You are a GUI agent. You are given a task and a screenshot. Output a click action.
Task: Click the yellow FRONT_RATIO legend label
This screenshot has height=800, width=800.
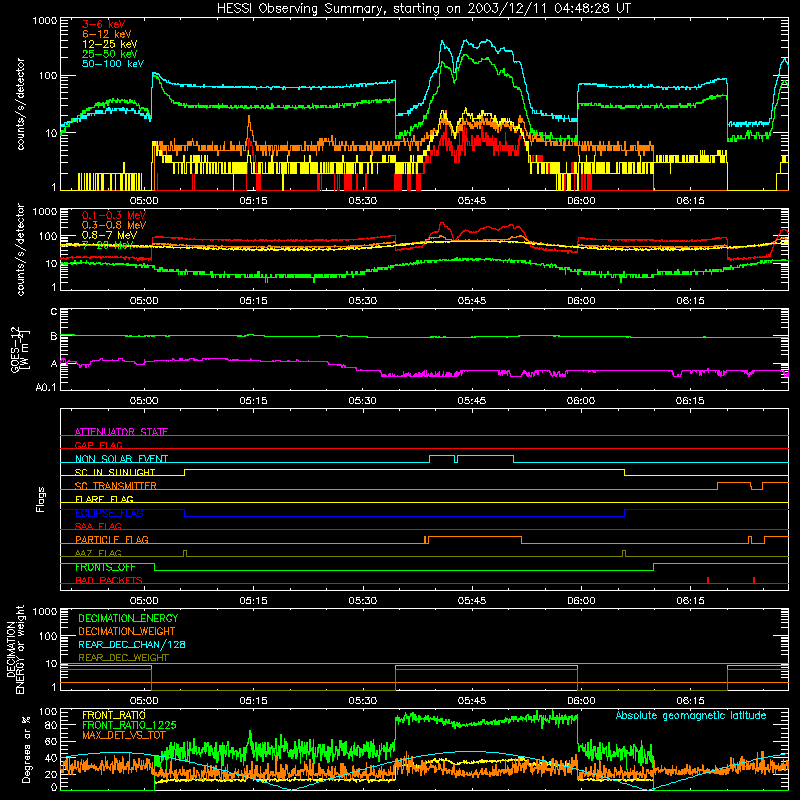click(114, 715)
